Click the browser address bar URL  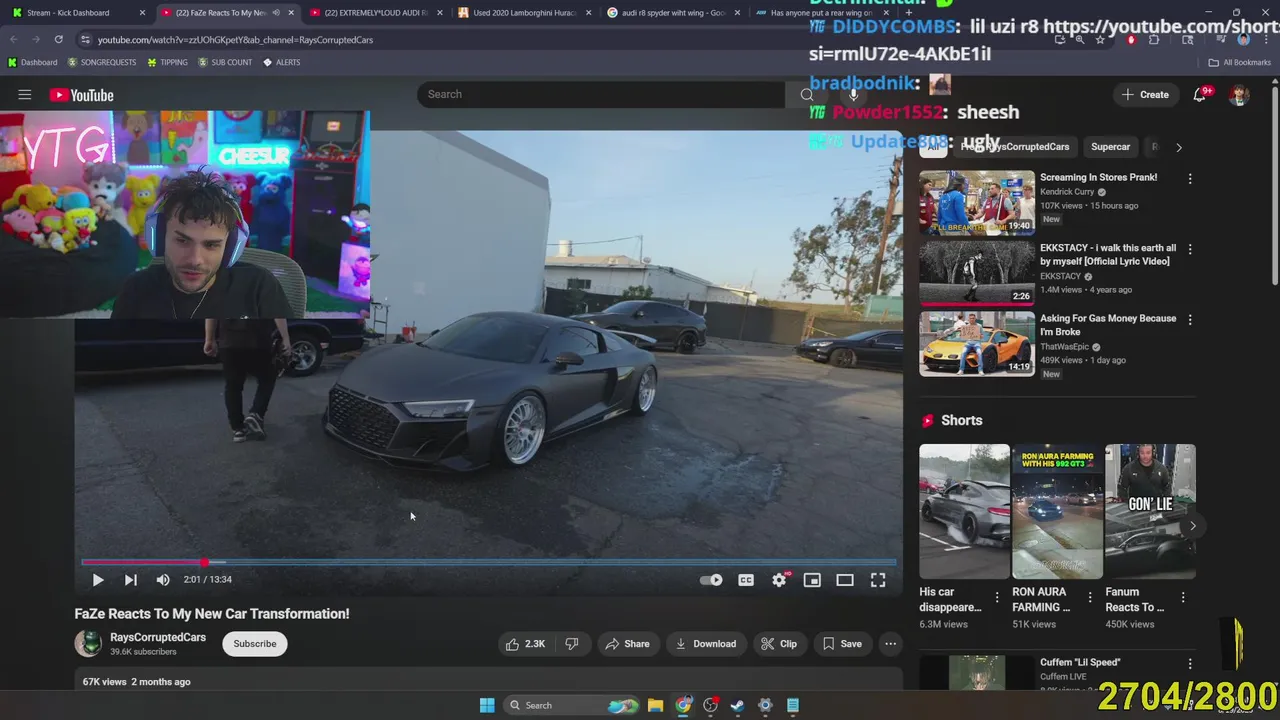[x=235, y=40]
